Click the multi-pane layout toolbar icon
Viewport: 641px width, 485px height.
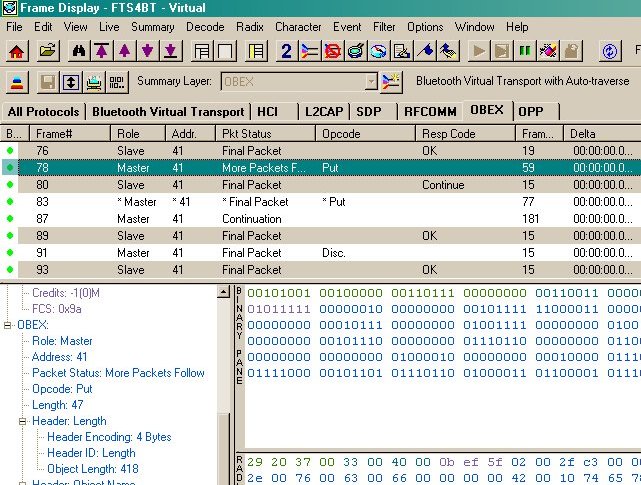pos(202,51)
